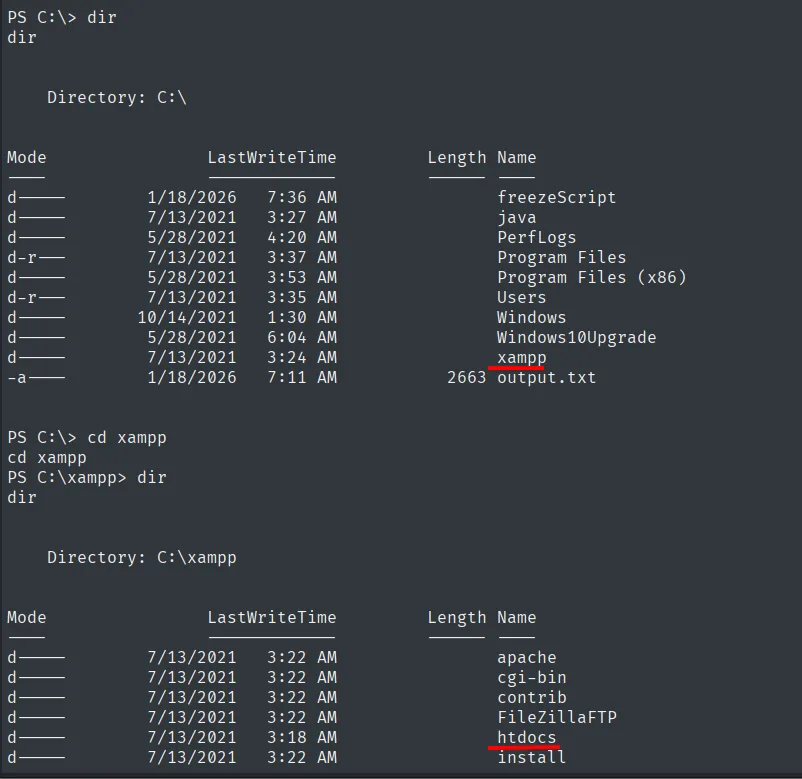
Task: Select the underlined xampp folder name
Action: pos(521,358)
